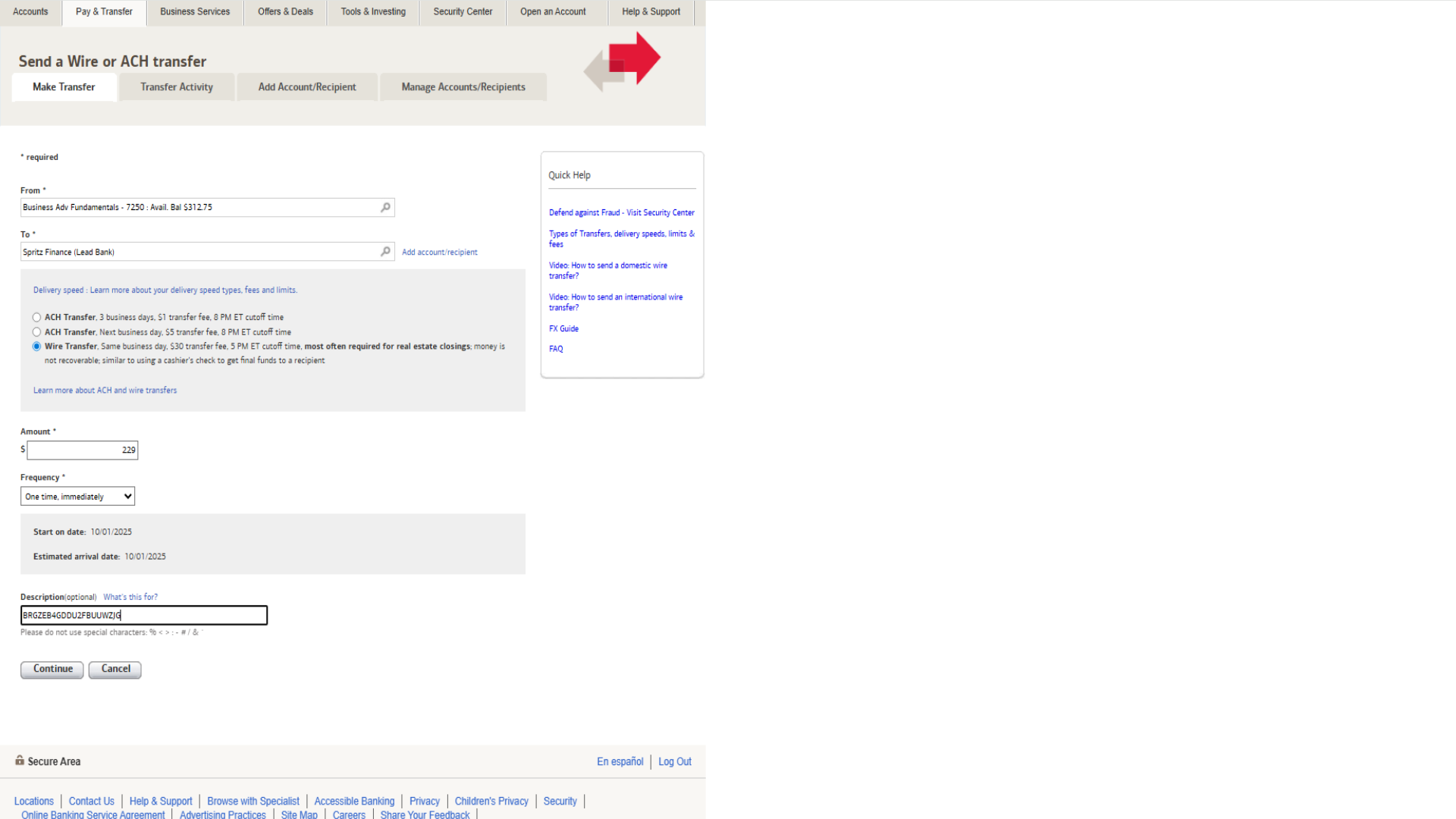The height and width of the screenshot is (819, 1456).
Task: Select the Wire Transfer radio button
Action: [x=36, y=347]
